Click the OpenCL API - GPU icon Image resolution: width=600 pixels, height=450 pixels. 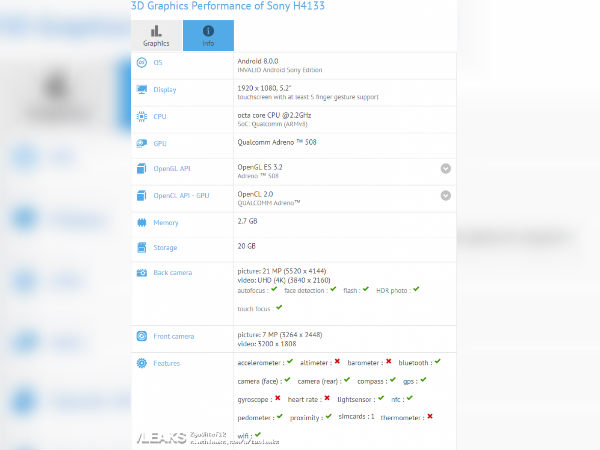tap(142, 196)
